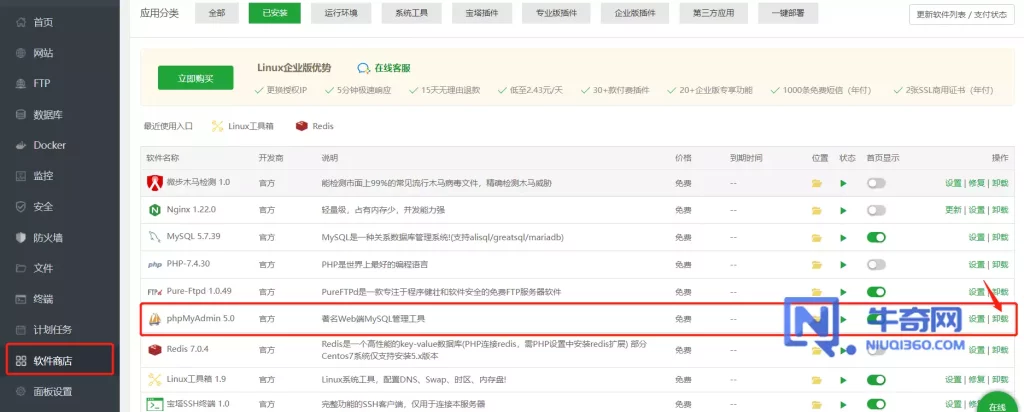Click the 监控 monitor icon in sidebar
This screenshot has height=412, width=1024.
click(x=21, y=176)
